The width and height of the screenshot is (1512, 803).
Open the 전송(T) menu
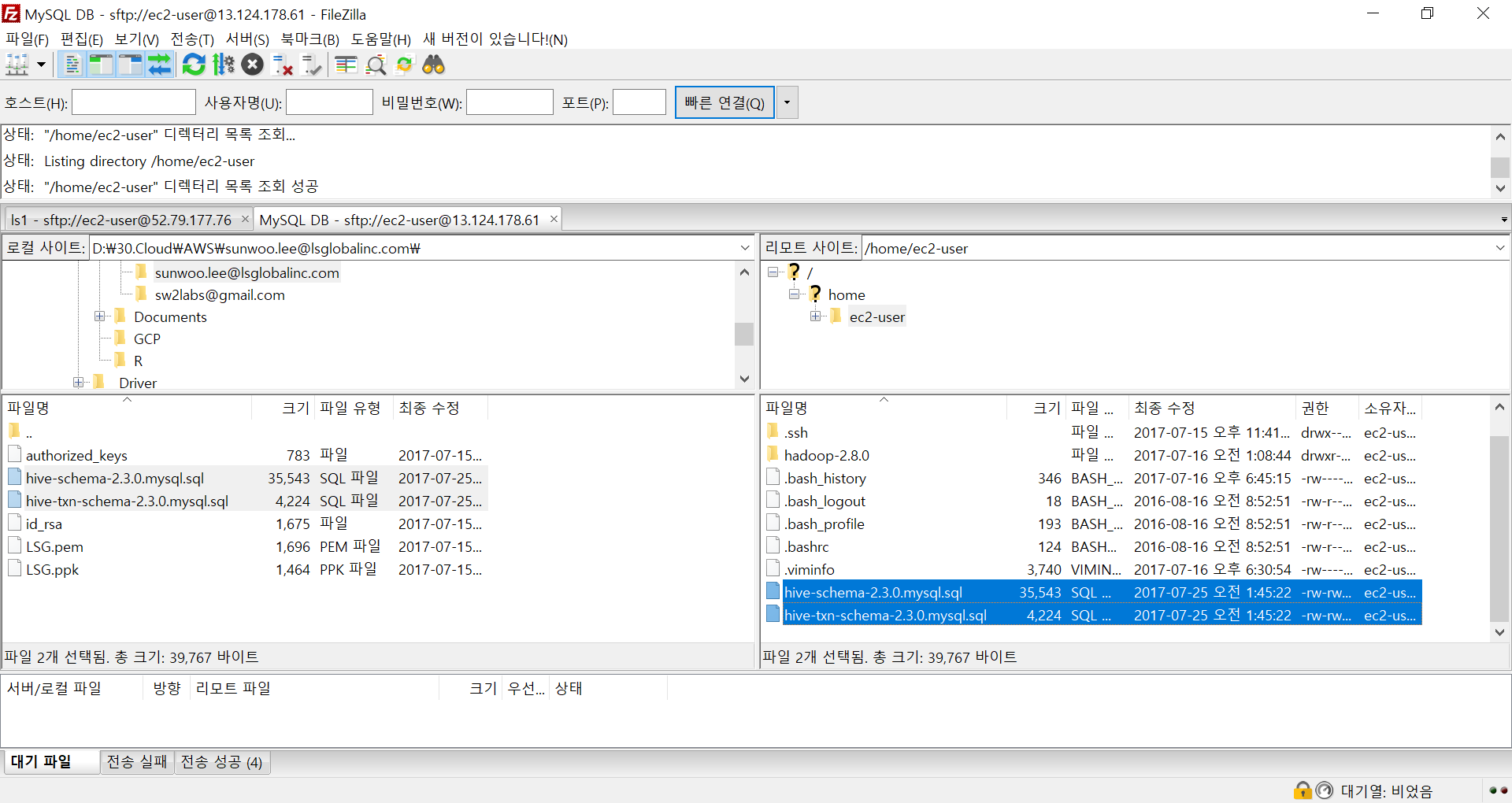tap(192, 39)
